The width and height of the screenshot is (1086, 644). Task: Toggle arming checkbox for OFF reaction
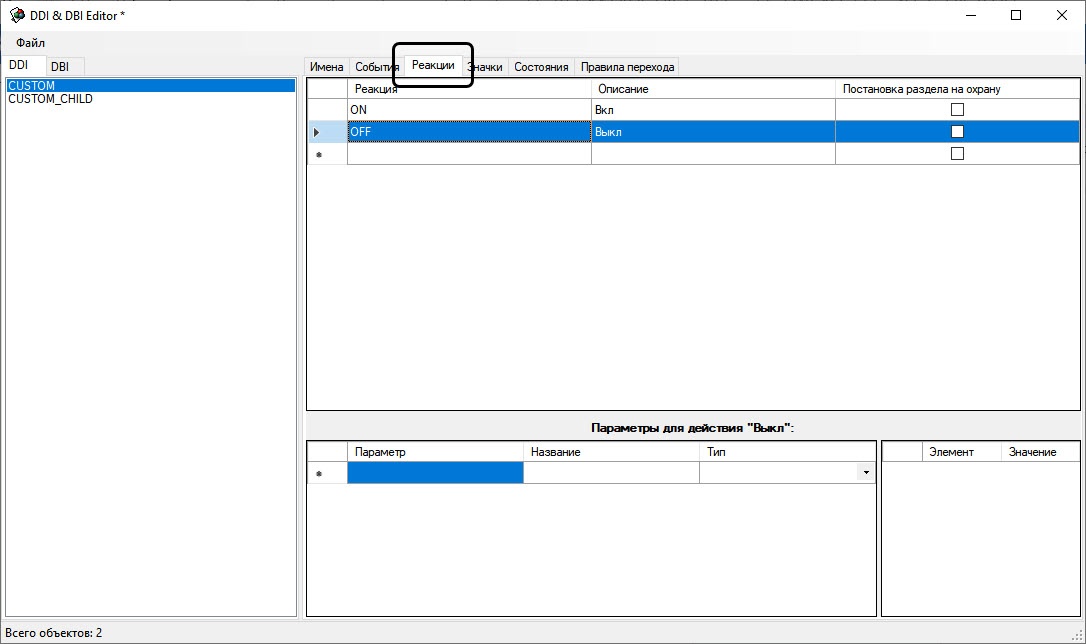tap(957, 132)
